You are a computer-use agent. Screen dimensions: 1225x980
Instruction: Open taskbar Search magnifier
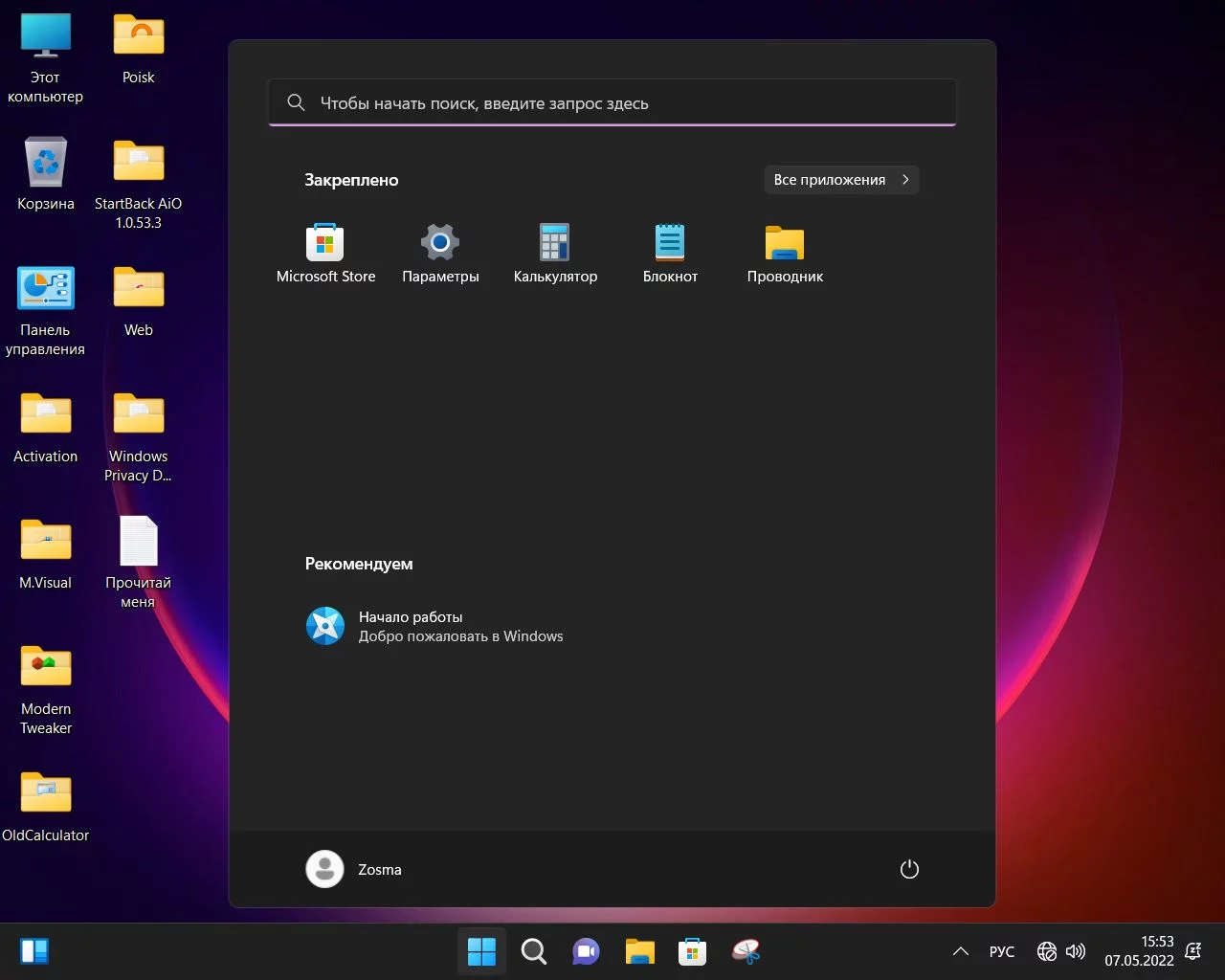[534, 951]
